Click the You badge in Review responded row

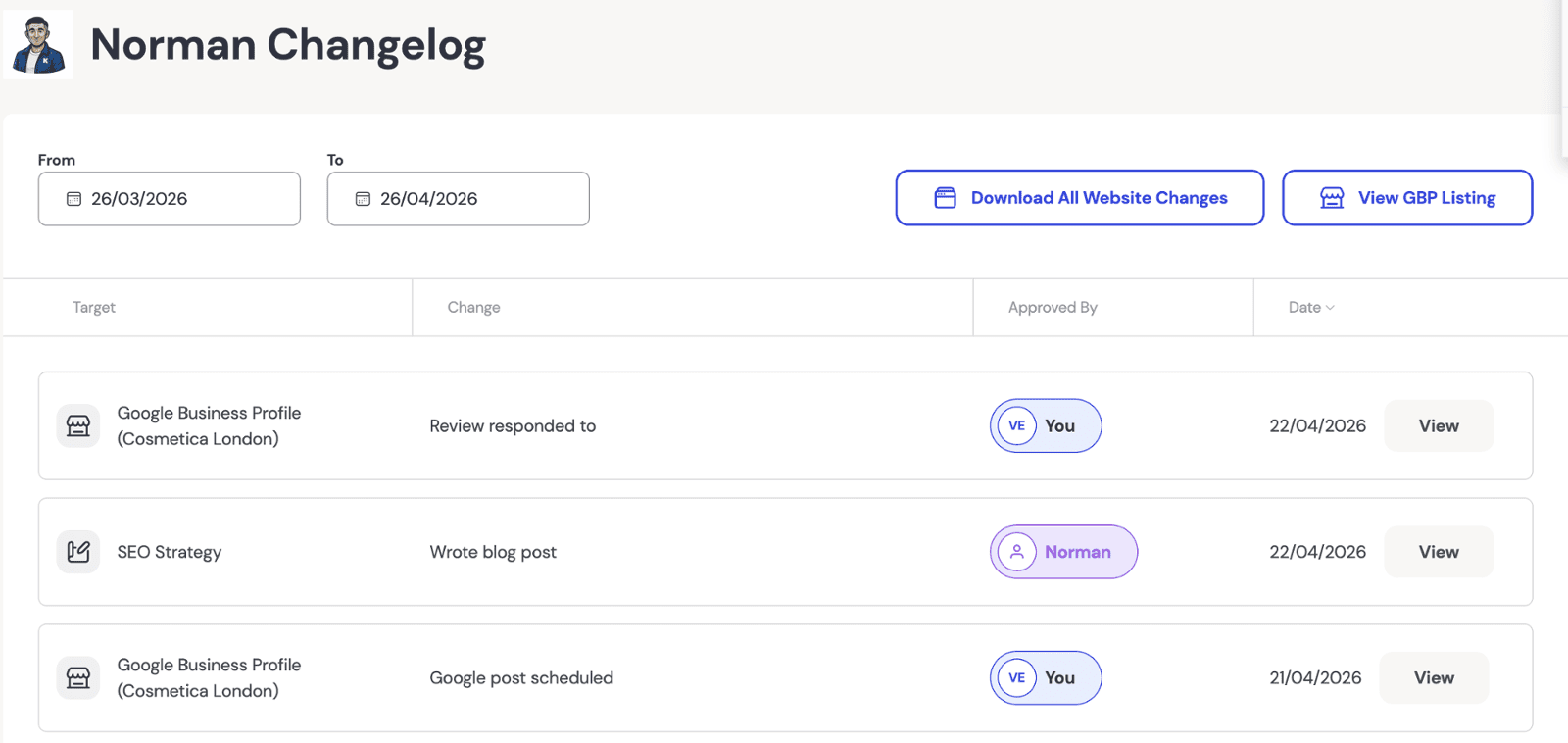click(1046, 426)
